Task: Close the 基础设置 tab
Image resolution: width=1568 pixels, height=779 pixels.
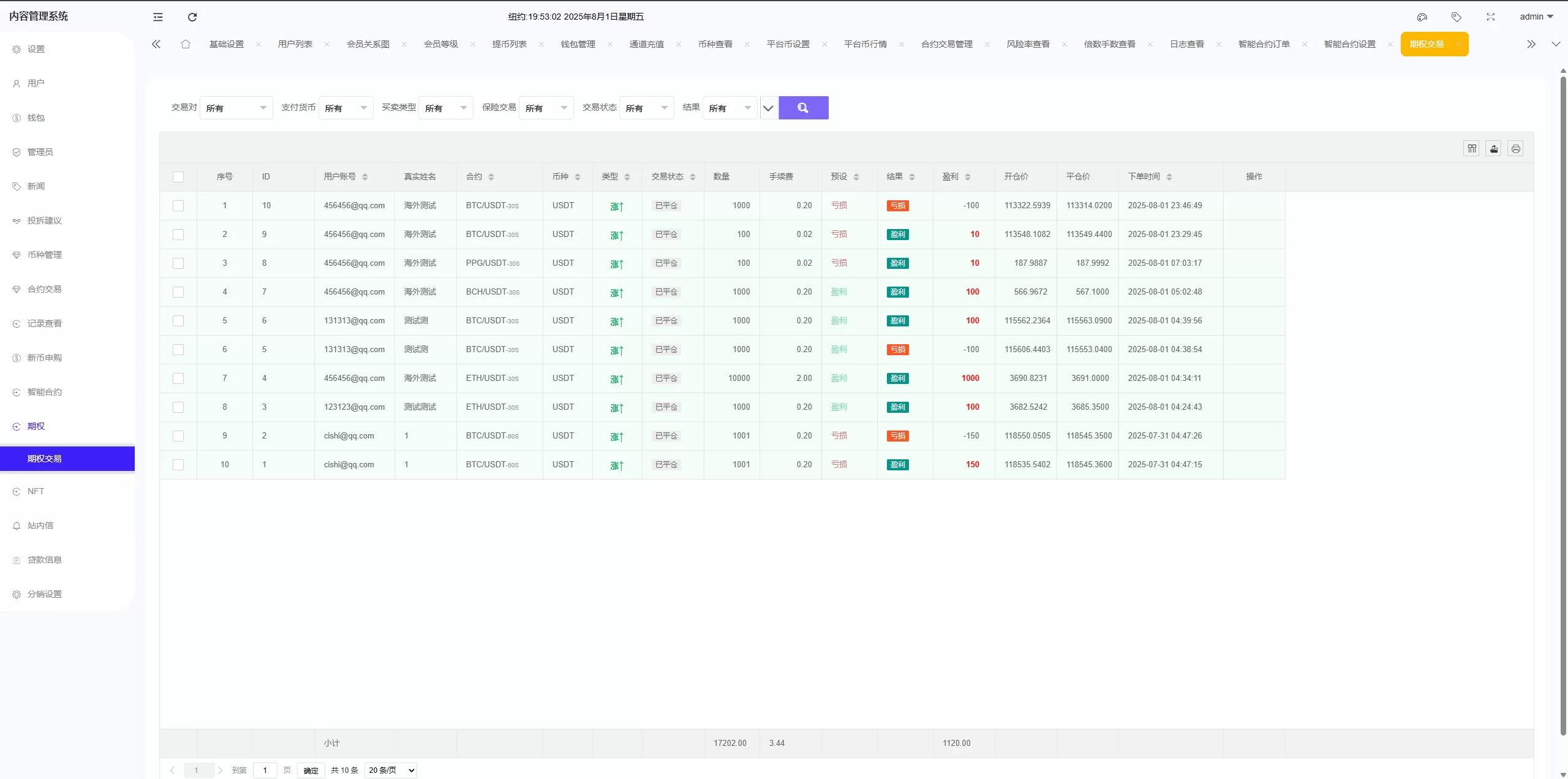Action: point(258,44)
